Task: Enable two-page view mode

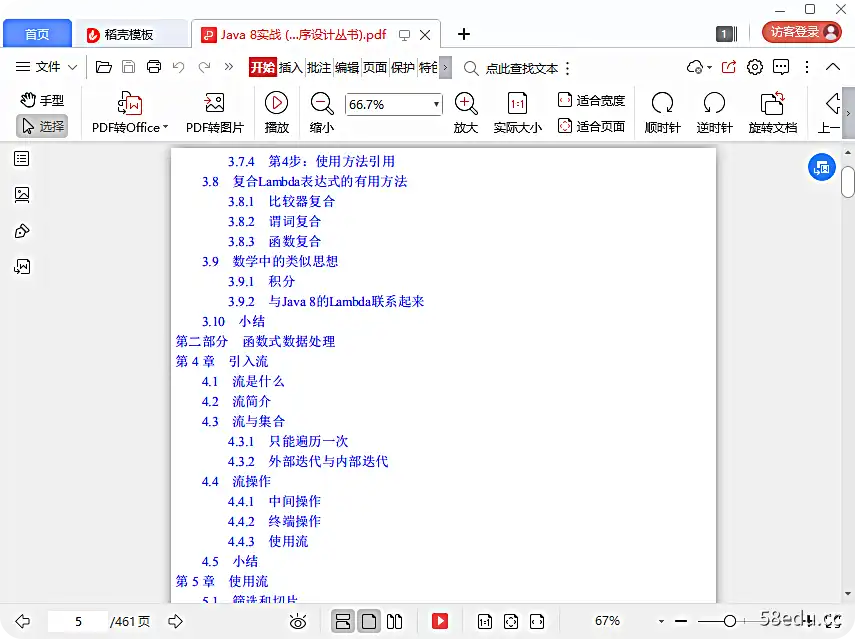Action: point(394,621)
